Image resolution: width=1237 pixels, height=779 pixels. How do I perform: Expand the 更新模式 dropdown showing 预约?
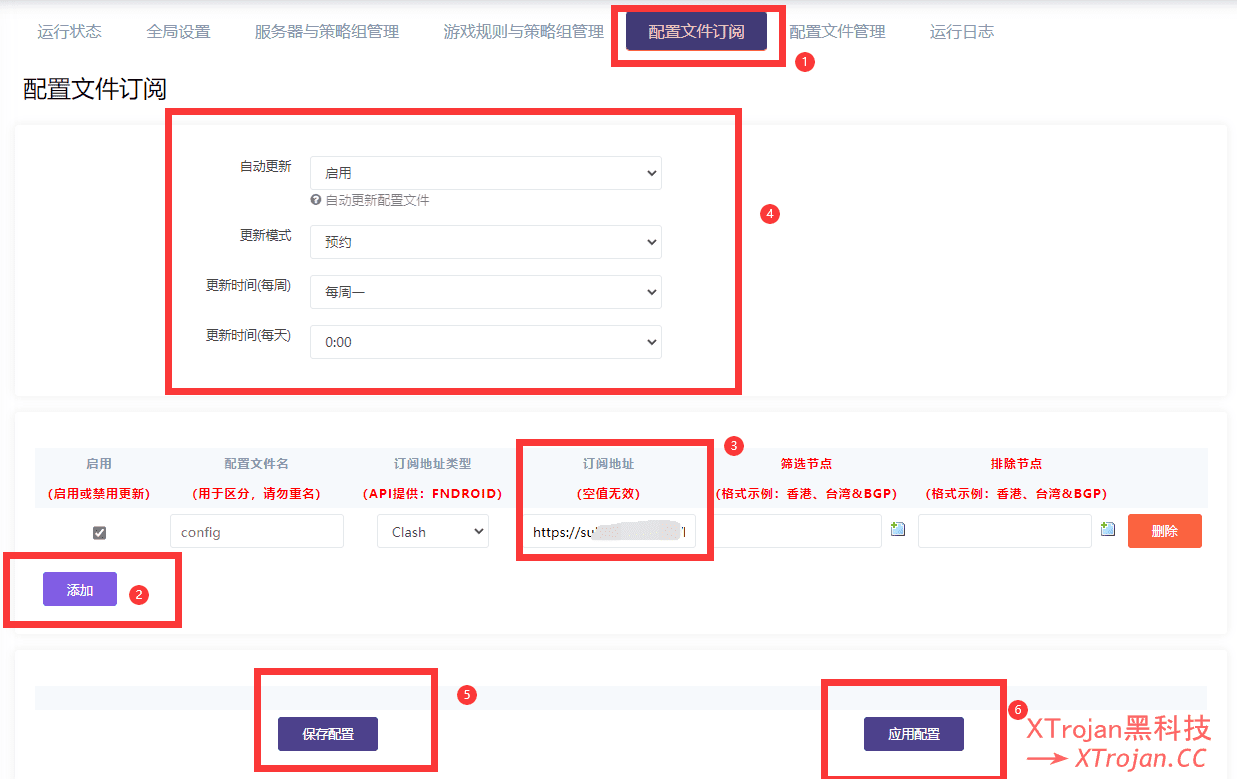click(486, 242)
